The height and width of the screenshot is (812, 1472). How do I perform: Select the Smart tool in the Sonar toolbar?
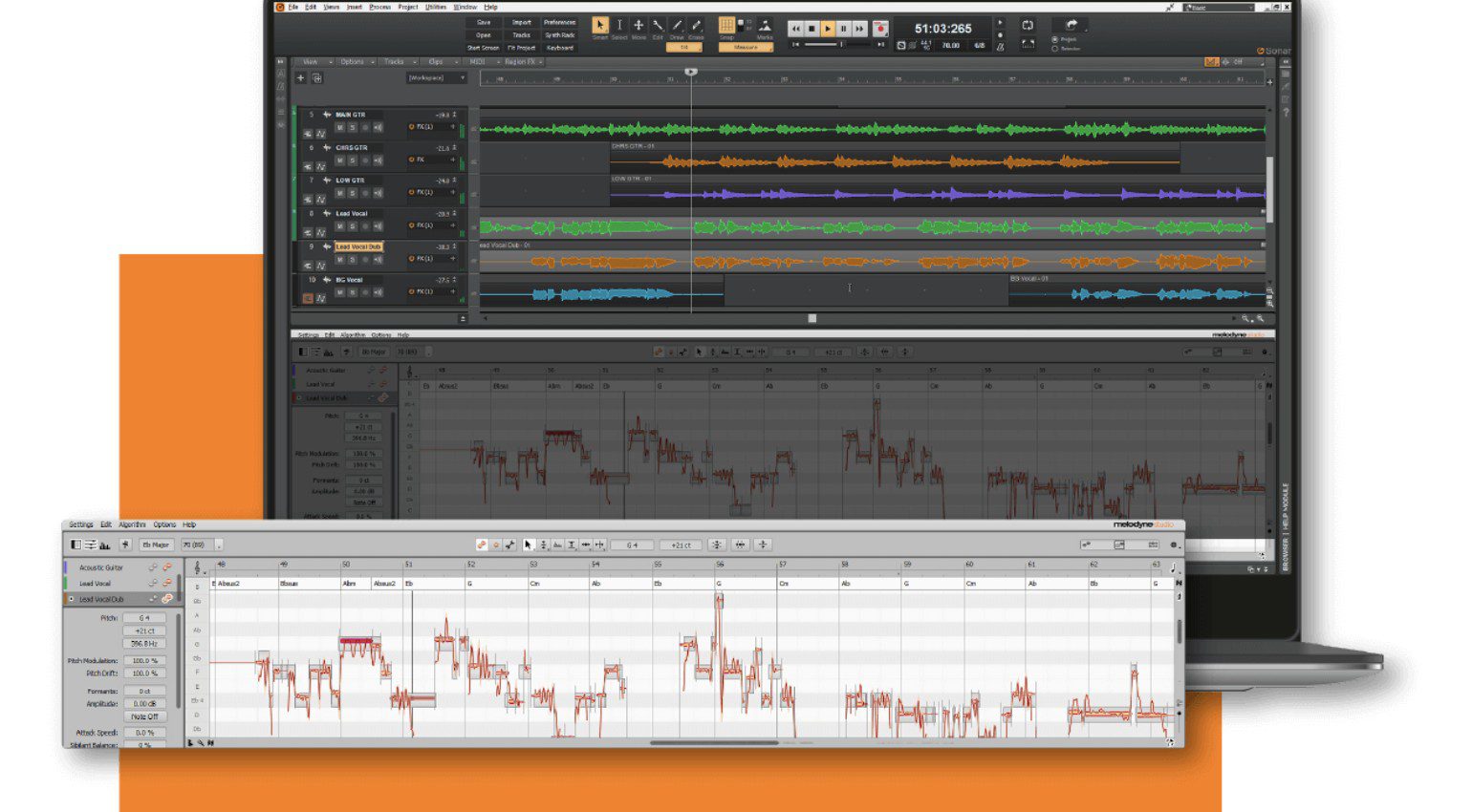pos(600,25)
